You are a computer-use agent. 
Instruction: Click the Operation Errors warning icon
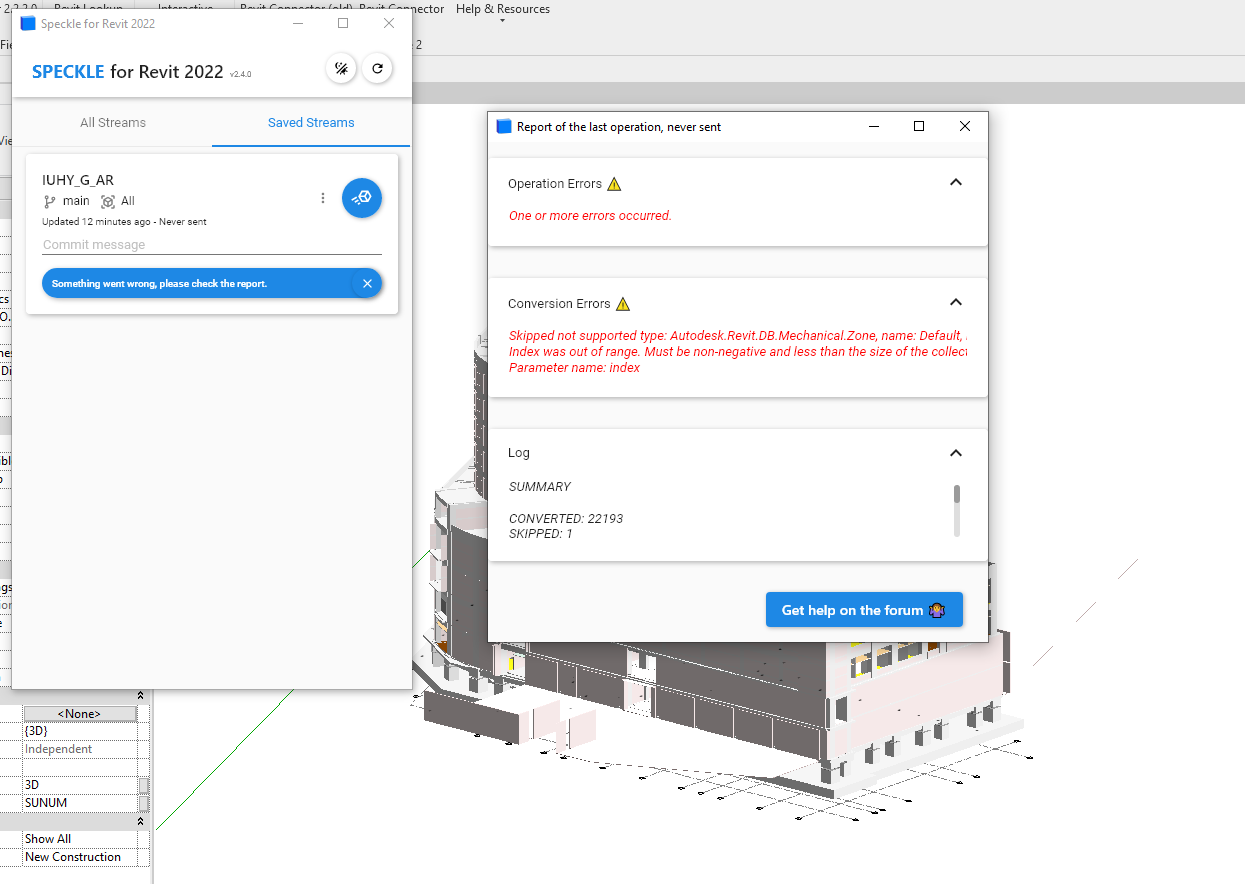click(614, 184)
